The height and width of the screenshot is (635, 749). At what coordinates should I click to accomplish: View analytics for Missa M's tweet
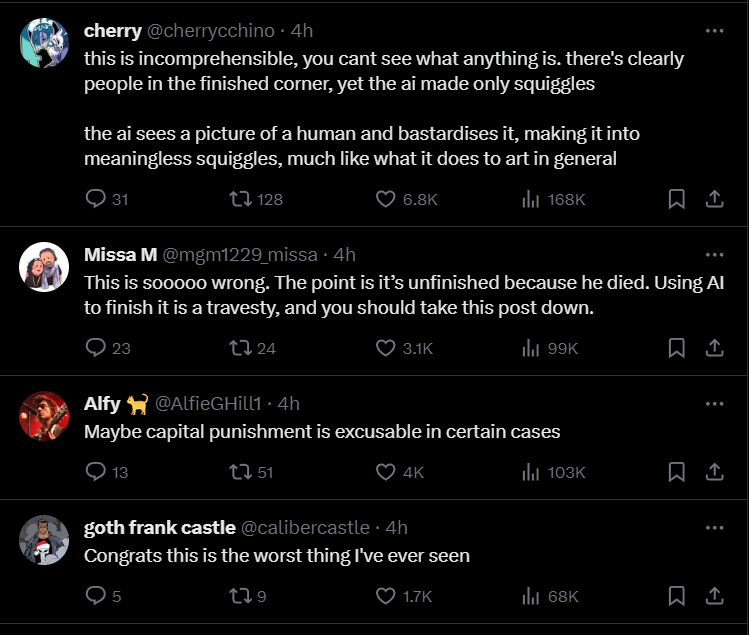coord(531,348)
